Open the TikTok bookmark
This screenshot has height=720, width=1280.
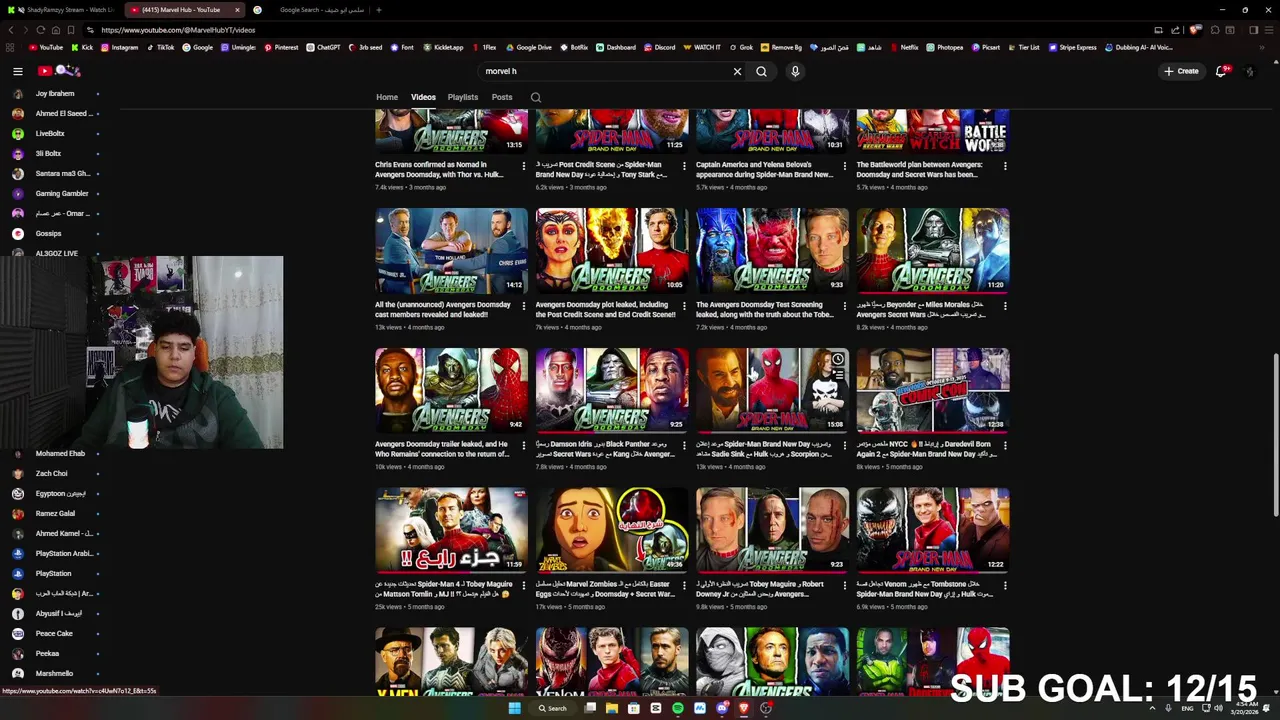click(160, 47)
